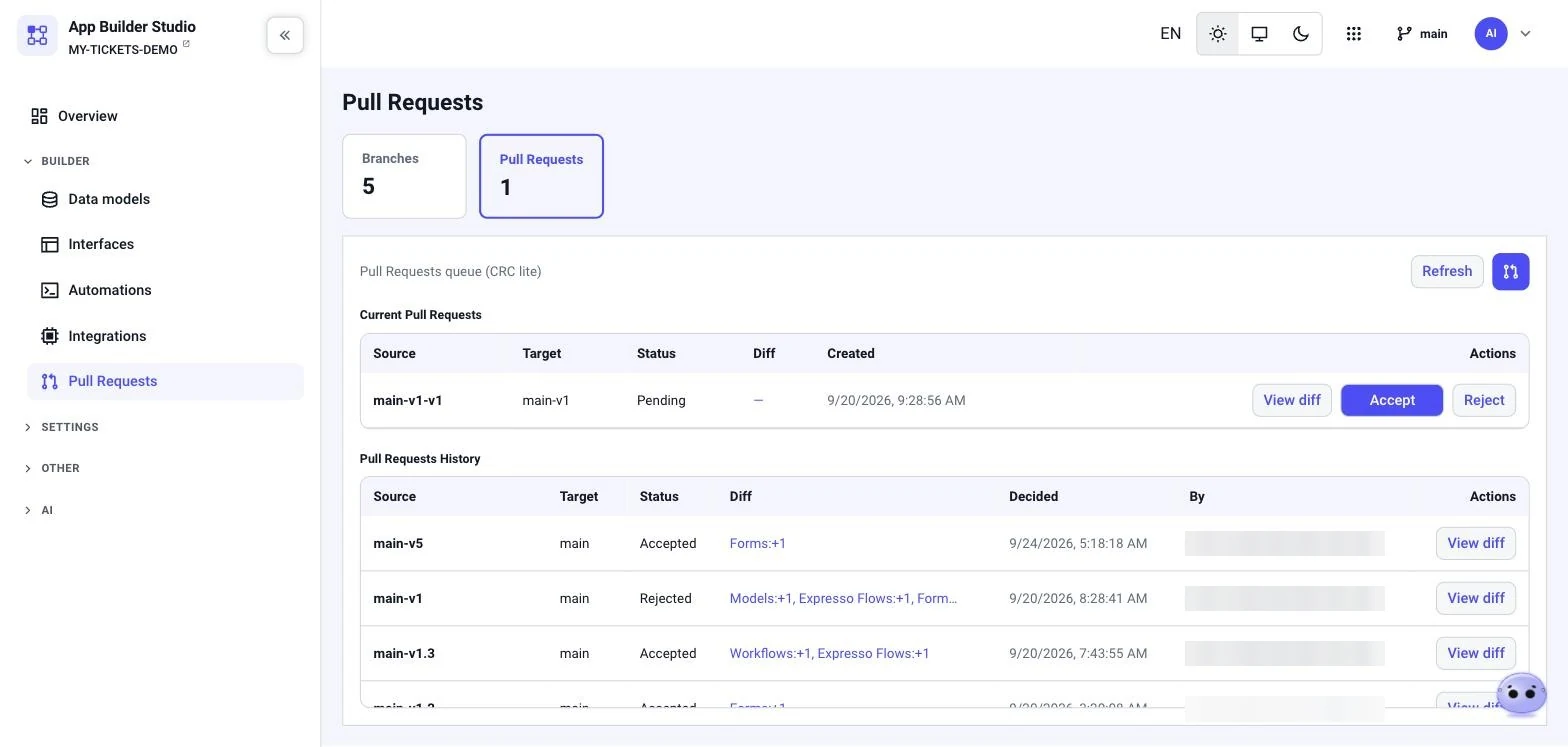Viewport: 1568px width, 747px height.
Task: Switch to system theme mode
Action: pos(1259,34)
